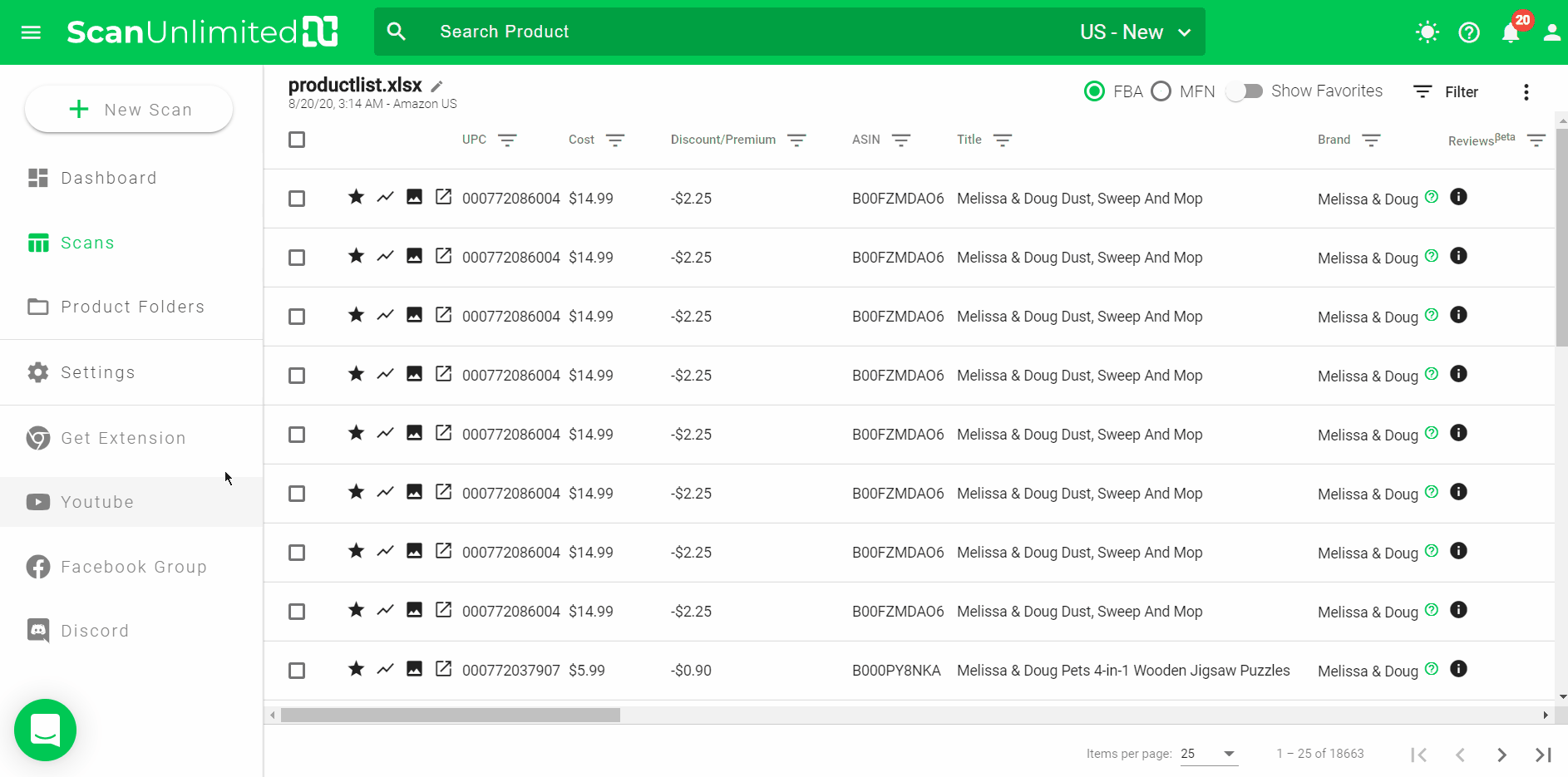This screenshot has width=1568, height=777.
Task: Open the notifications bell
Action: [x=1511, y=32]
